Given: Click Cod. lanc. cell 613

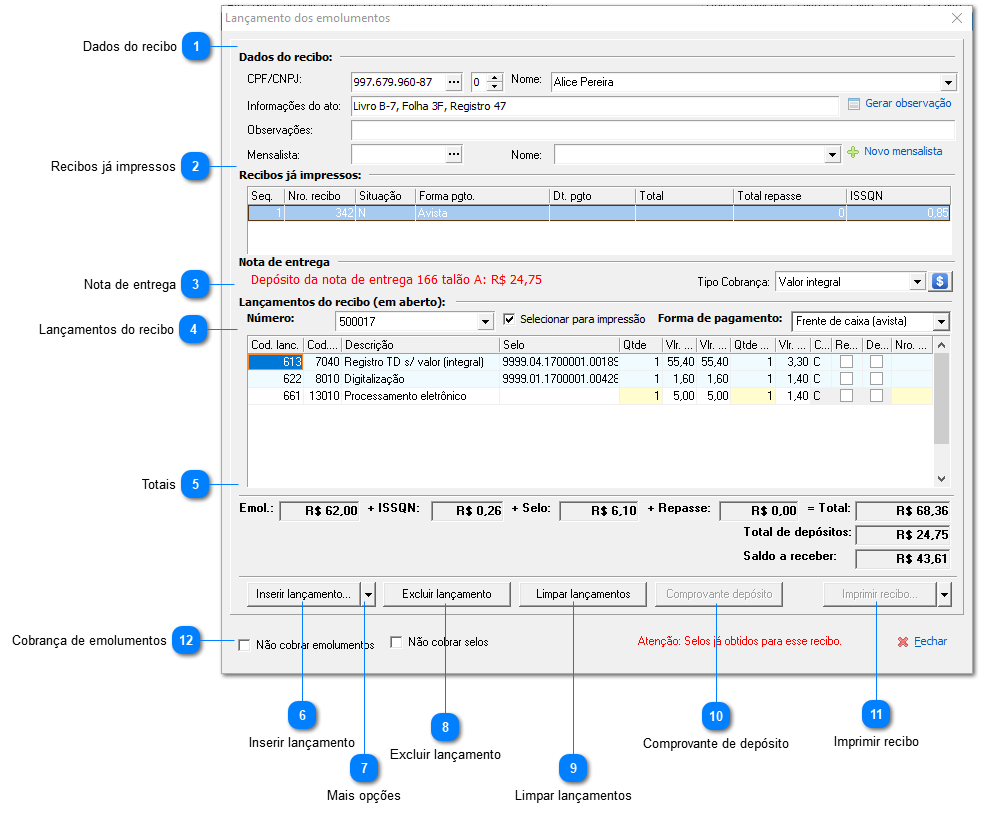Looking at the screenshot, I should pyautogui.click(x=276, y=362).
